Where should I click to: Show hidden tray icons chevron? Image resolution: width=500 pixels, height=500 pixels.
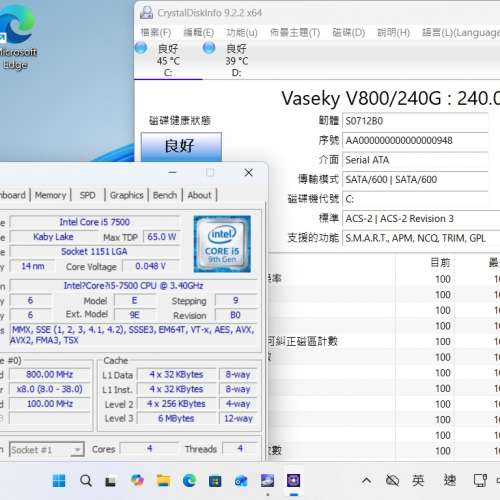click(x=366, y=480)
